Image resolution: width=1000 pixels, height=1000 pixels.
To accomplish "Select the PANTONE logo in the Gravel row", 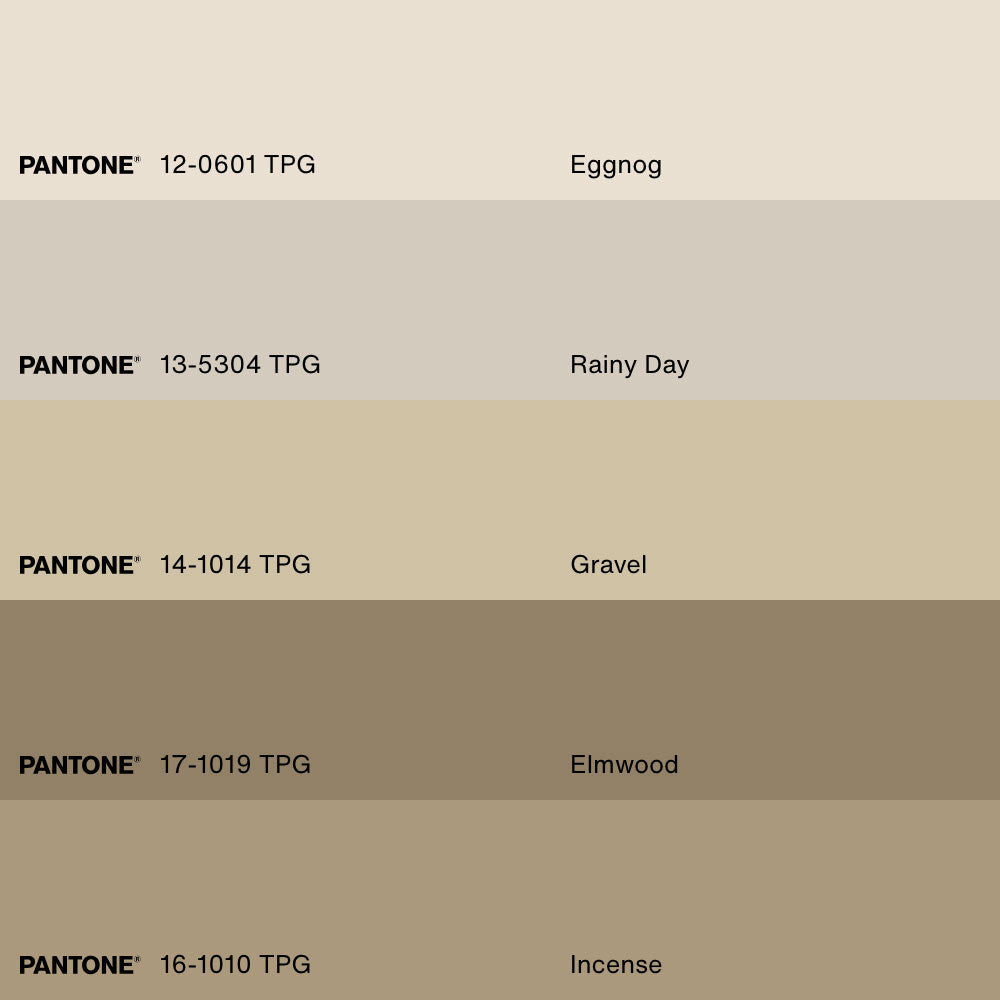I will point(79,565).
